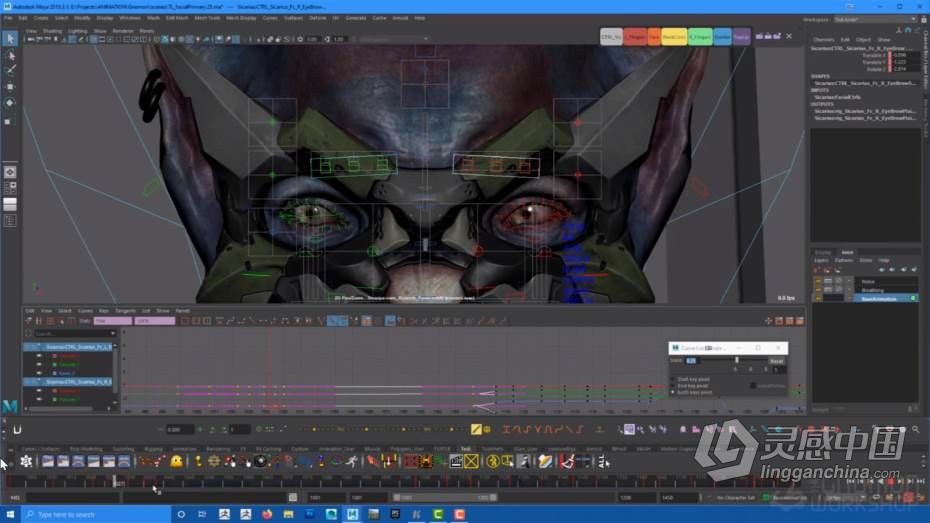Click the Windows taskbar search box

click(96, 514)
